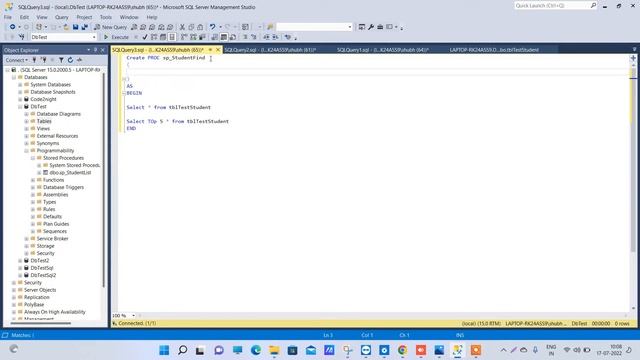Click the search magnifier in Quick Launch

[593, 5]
